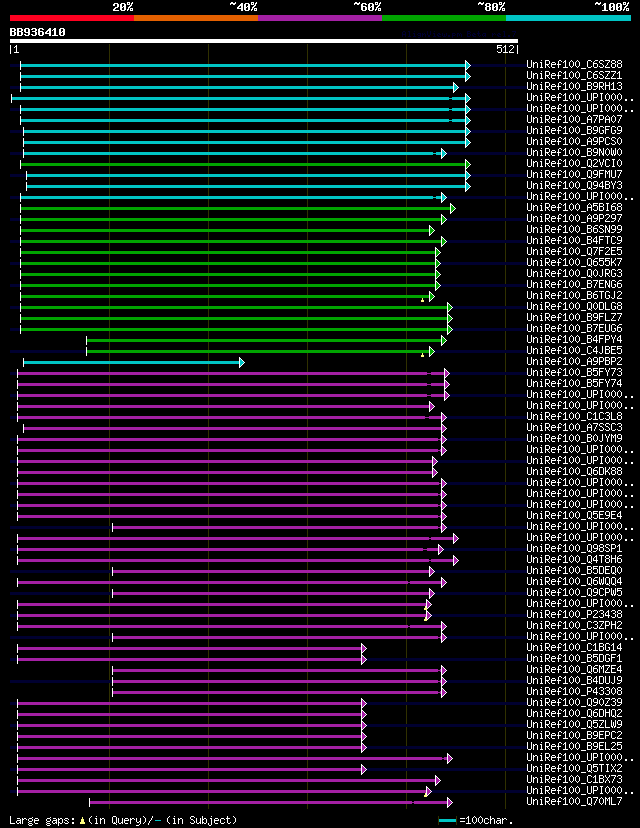Select the UniRef100_B5DGF1 label
640x828 pixels.
coord(574,658)
